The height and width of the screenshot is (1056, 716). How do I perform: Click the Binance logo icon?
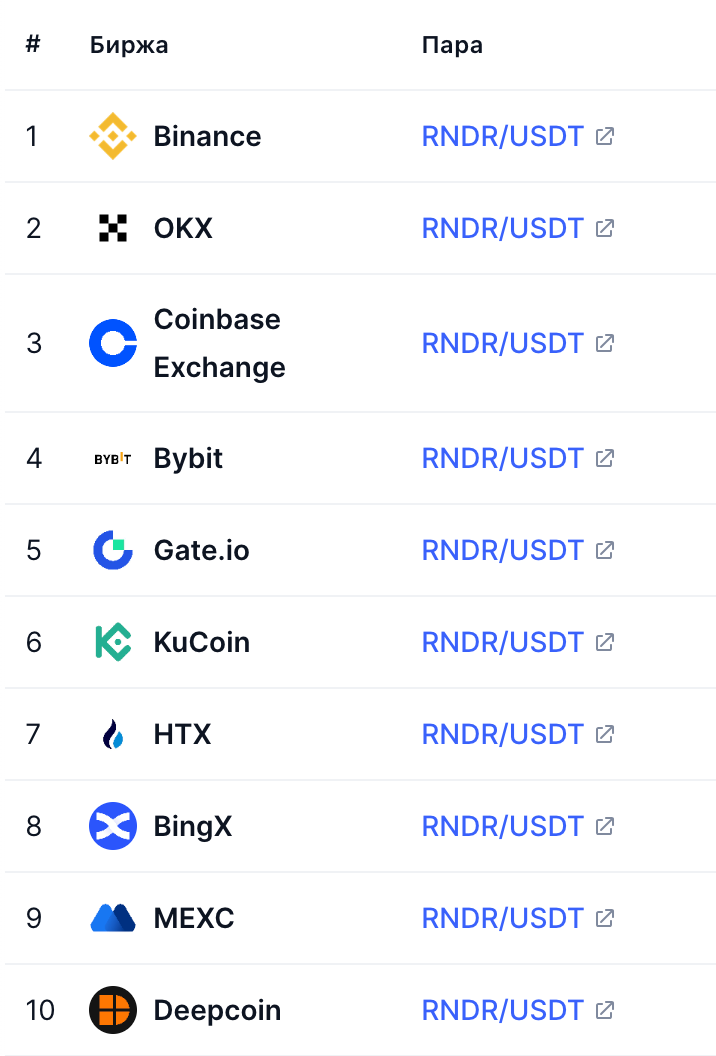pos(113,136)
